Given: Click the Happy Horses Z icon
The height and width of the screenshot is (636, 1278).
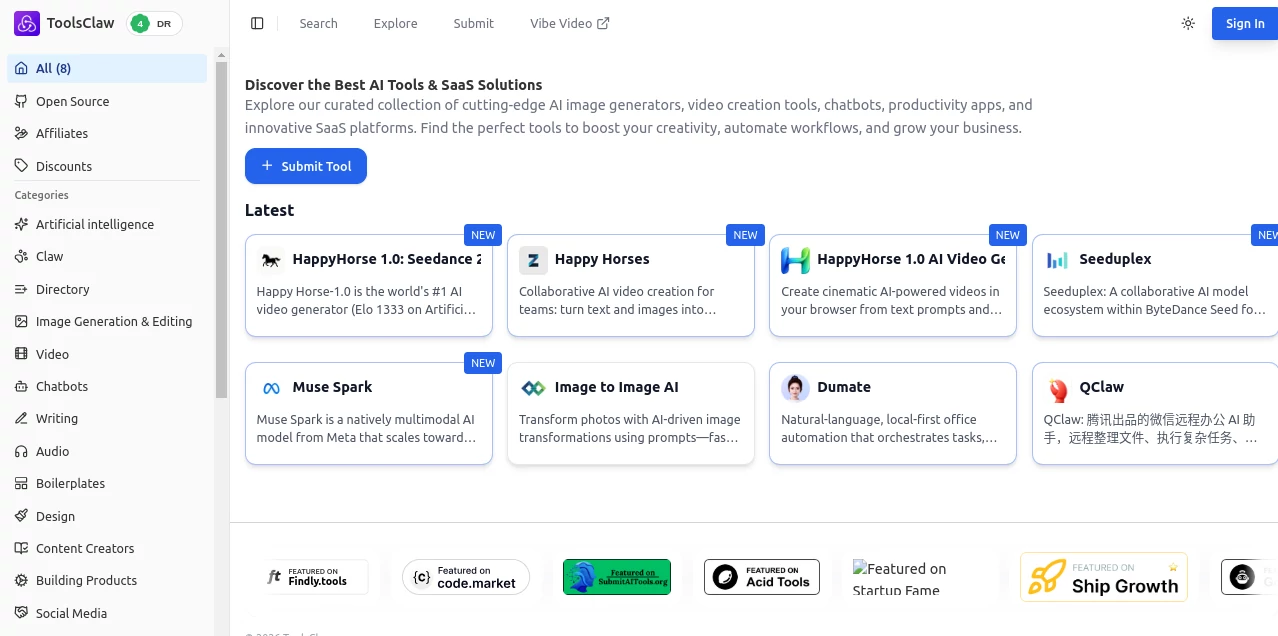Looking at the screenshot, I should tap(533, 260).
